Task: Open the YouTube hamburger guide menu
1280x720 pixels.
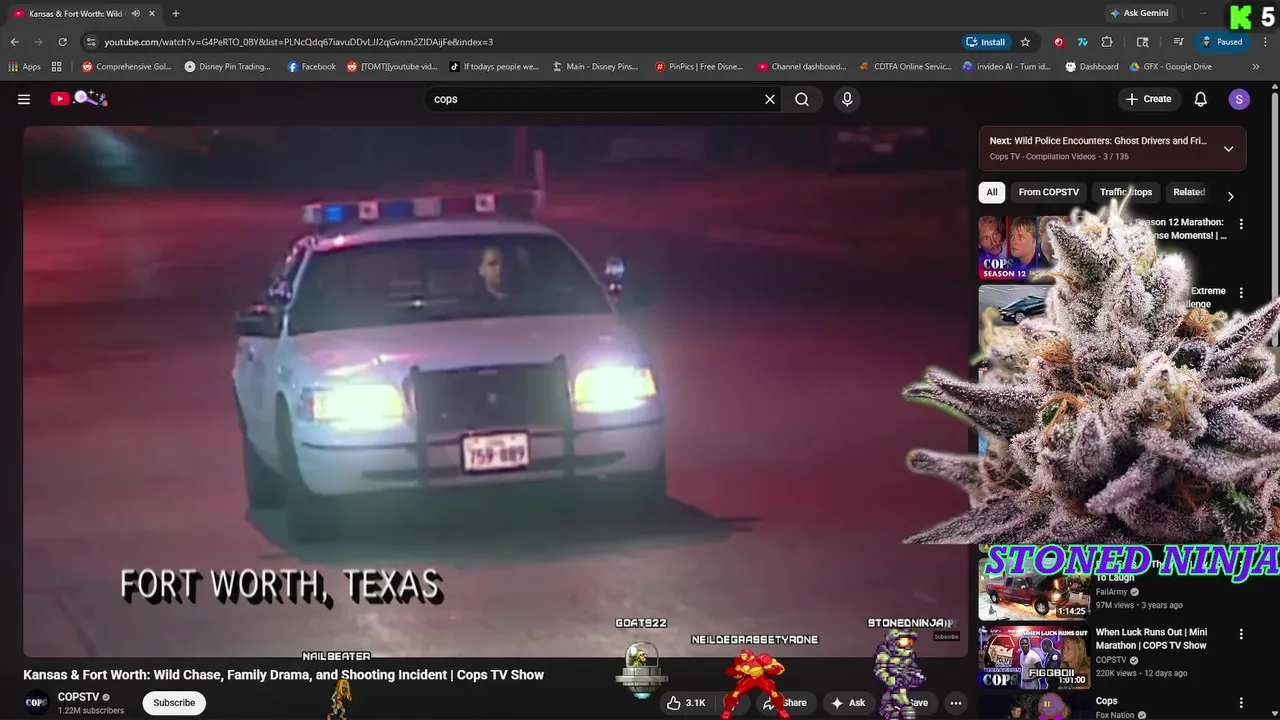Action: click(24, 99)
